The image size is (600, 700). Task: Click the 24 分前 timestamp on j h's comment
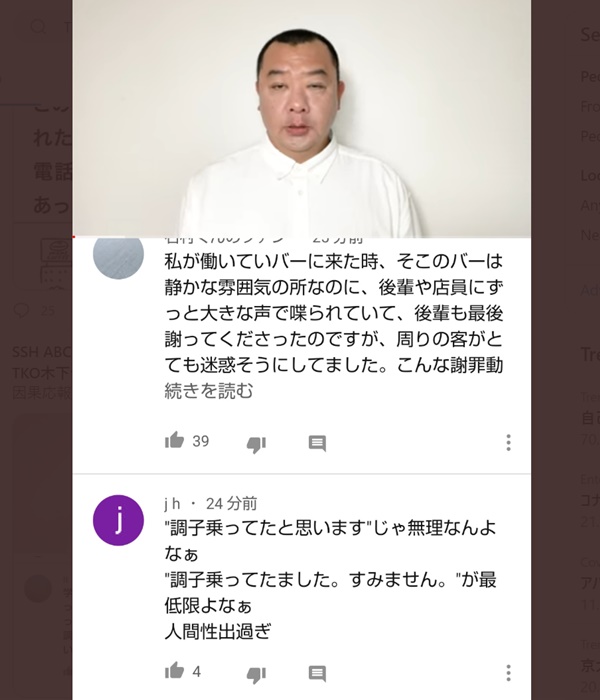pyautogui.click(x=231, y=504)
